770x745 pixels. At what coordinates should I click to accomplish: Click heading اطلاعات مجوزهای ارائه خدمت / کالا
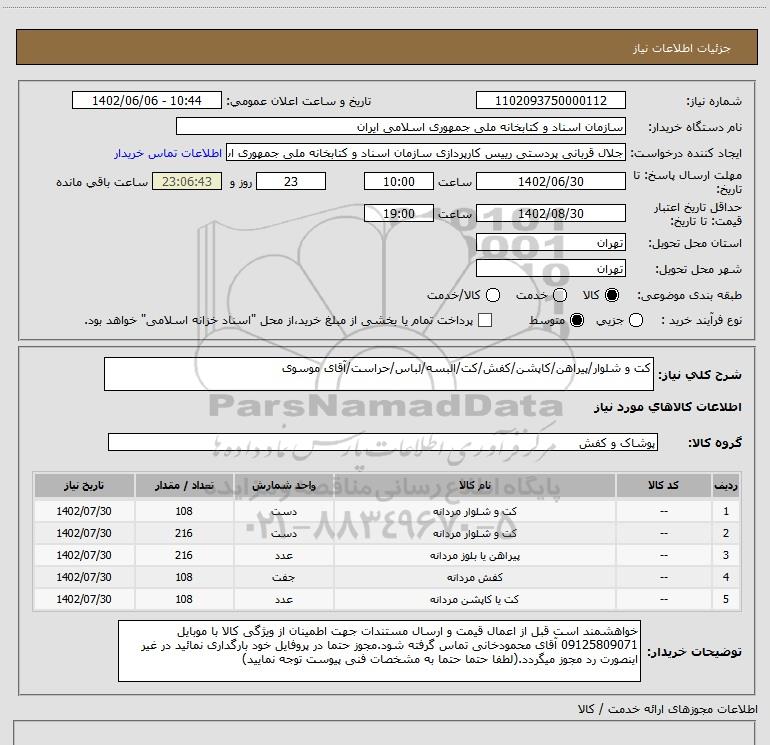click(x=667, y=709)
